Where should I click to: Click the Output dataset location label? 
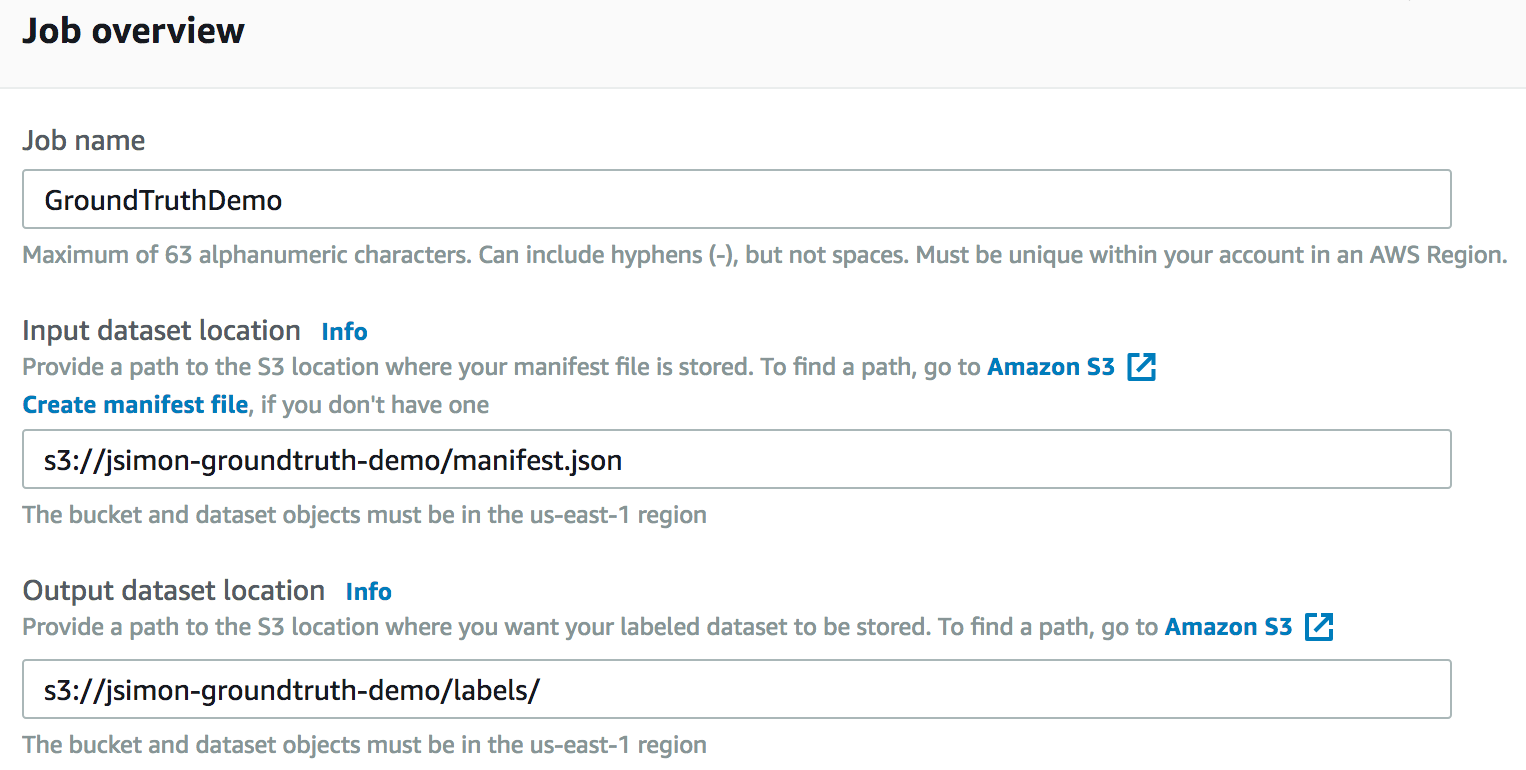173,591
